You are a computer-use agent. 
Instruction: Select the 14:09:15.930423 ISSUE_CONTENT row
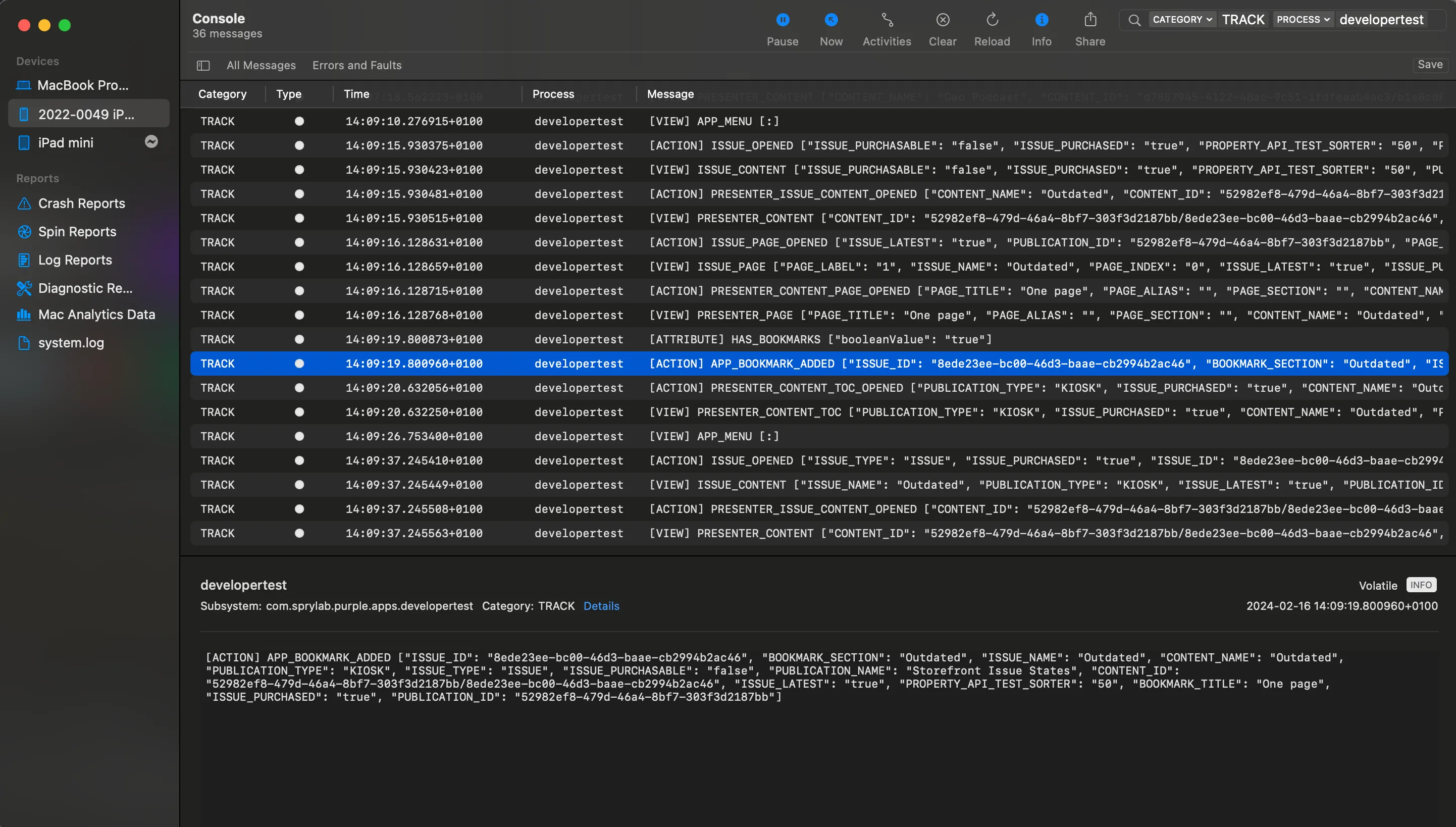[x=819, y=170]
